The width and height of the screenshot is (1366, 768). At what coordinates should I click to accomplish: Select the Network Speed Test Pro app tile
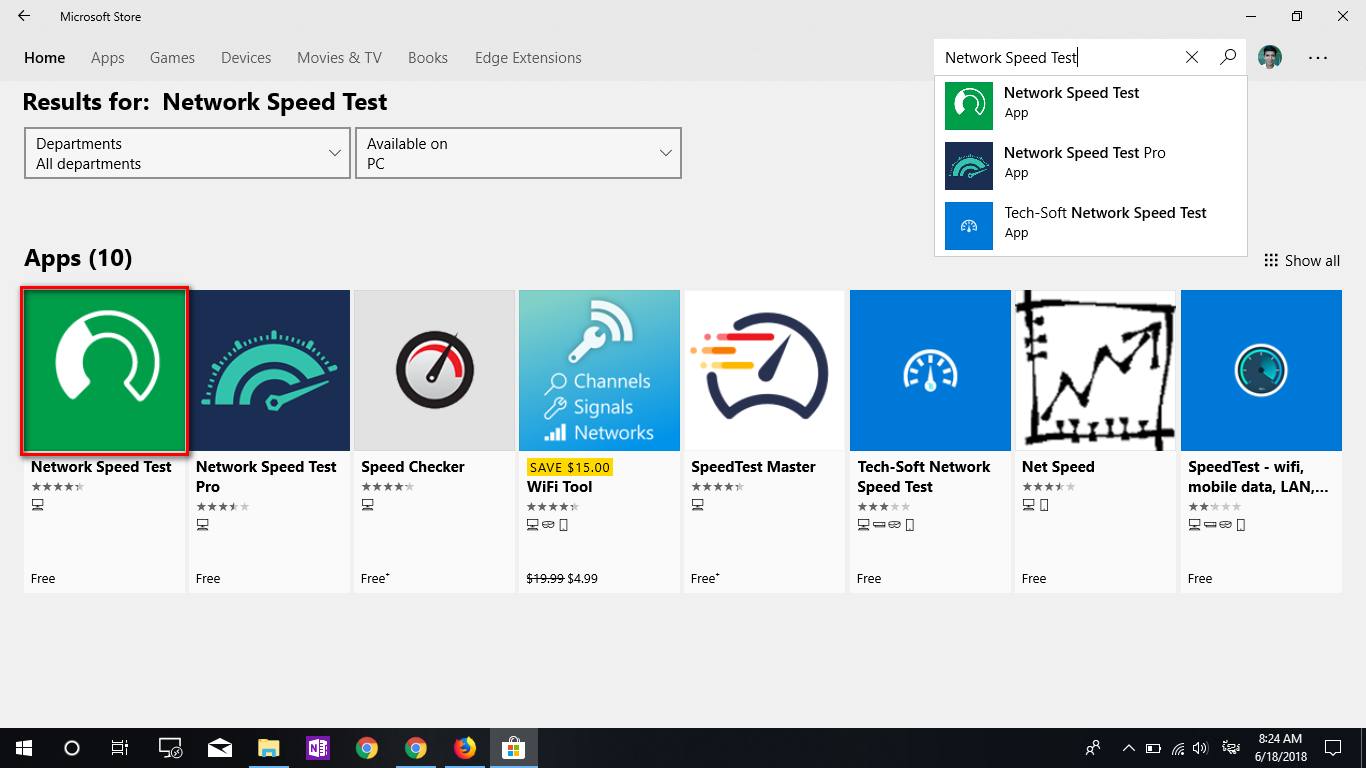click(269, 369)
